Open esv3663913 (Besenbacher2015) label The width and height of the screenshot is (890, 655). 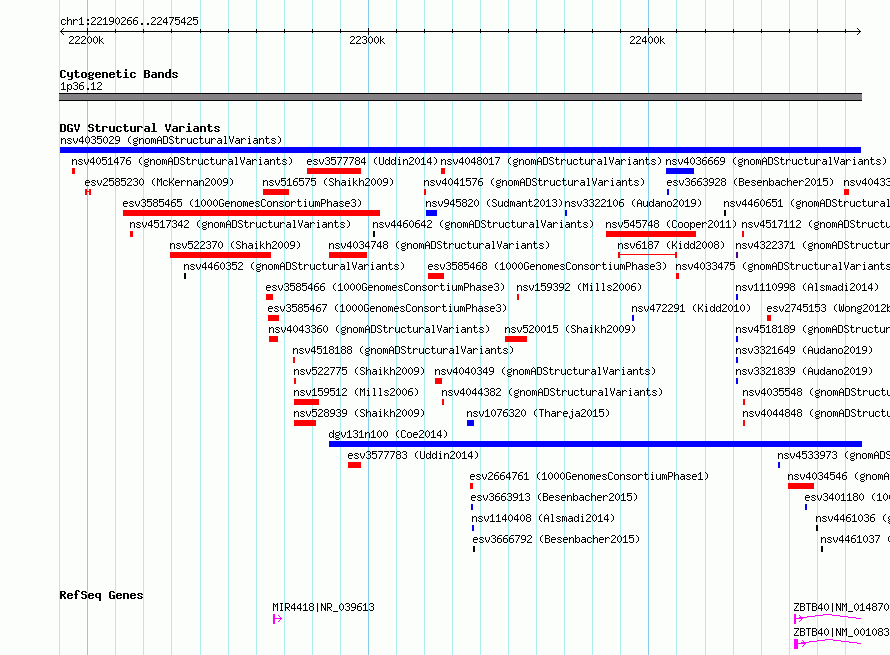pyautogui.click(x=555, y=497)
